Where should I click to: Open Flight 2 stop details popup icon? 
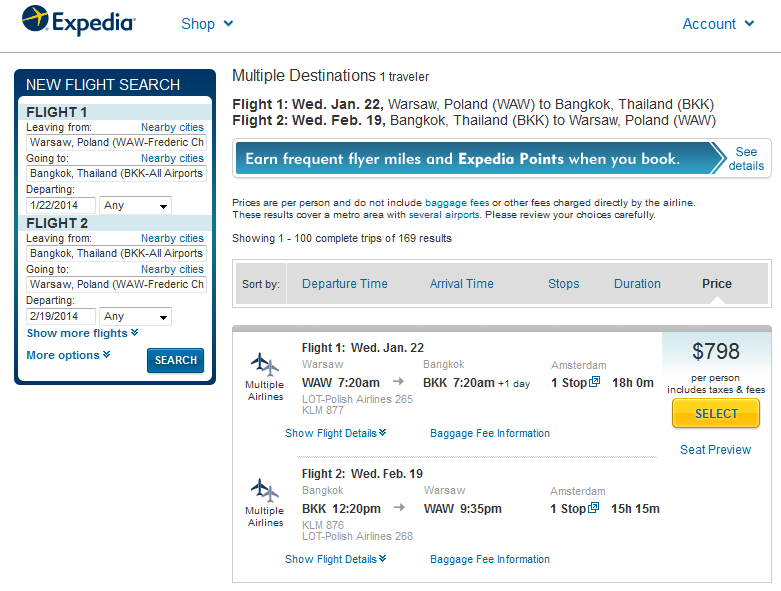click(x=593, y=508)
